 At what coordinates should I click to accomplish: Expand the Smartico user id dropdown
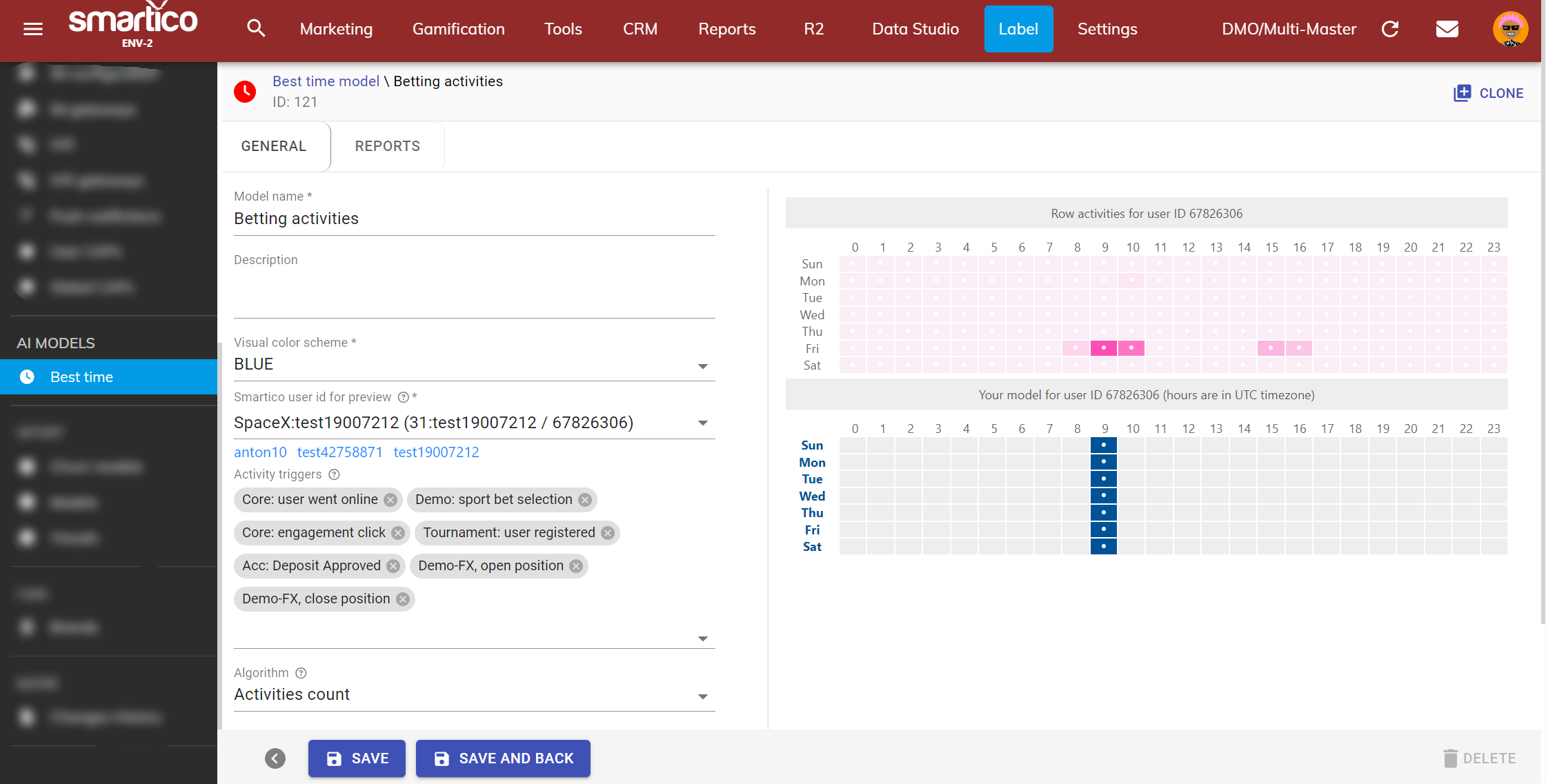[x=702, y=423]
